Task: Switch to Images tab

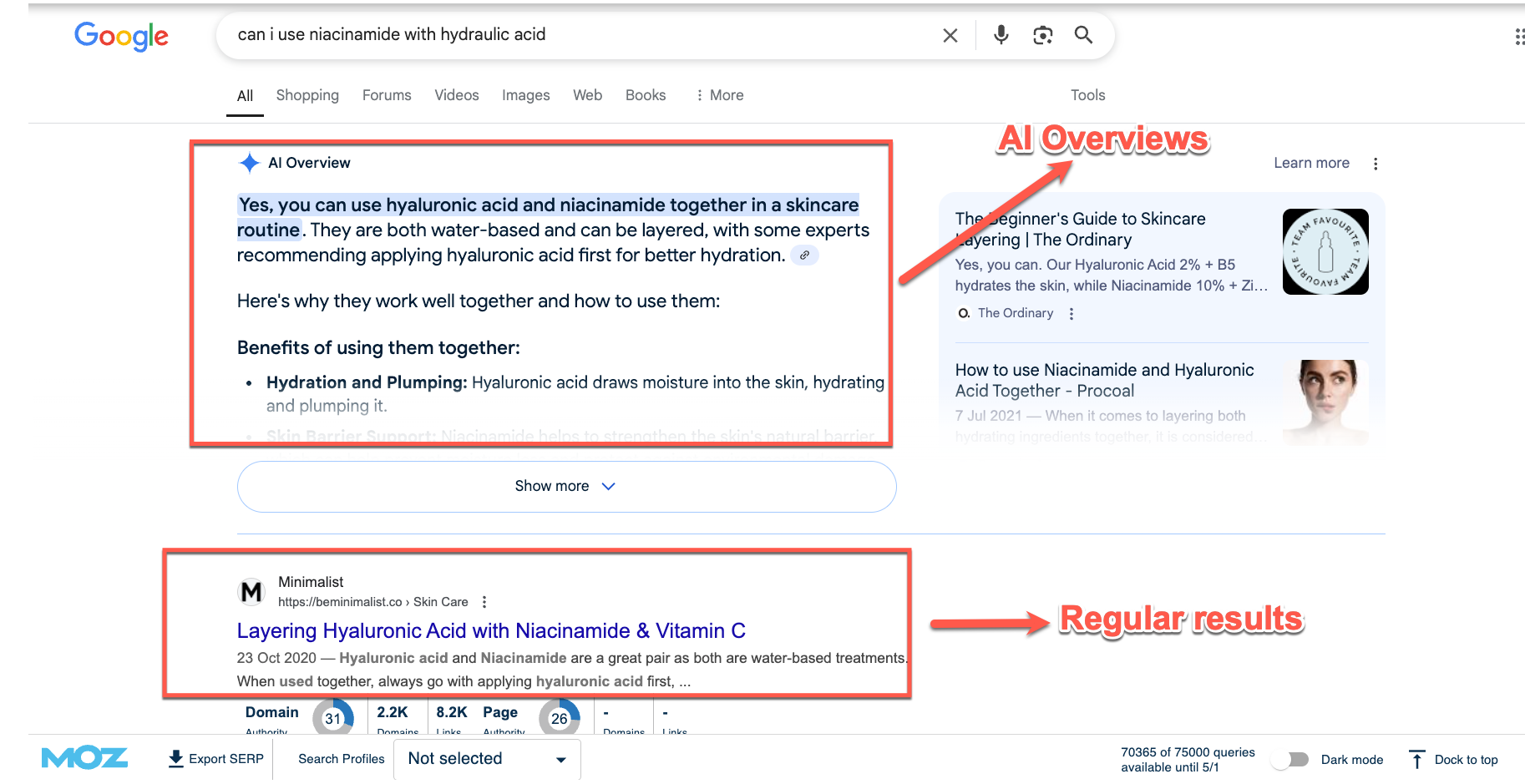Action: coord(526,95)
